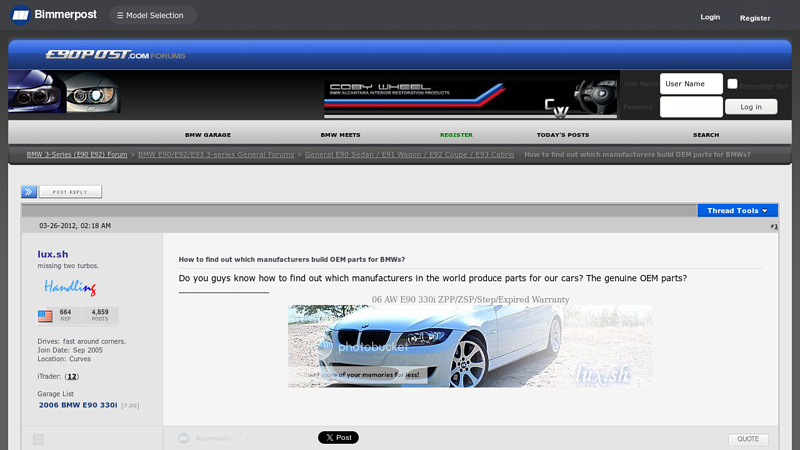The image size is (800, 450).
Task: Go to General E90 Sedan / E91 Wagon breadcrumb
Action: click(409, 154)
